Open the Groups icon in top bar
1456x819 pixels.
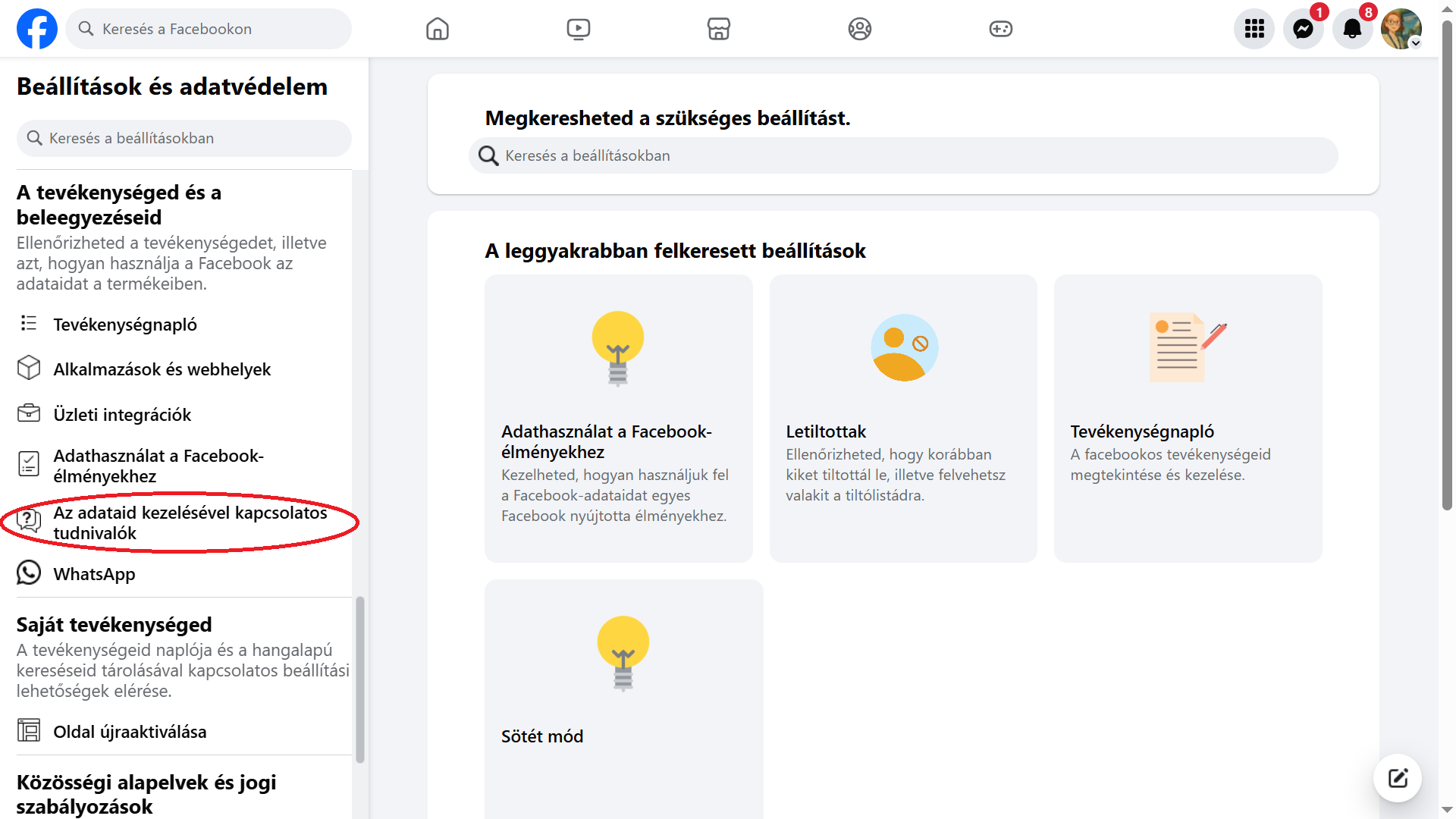click(860, 29)
